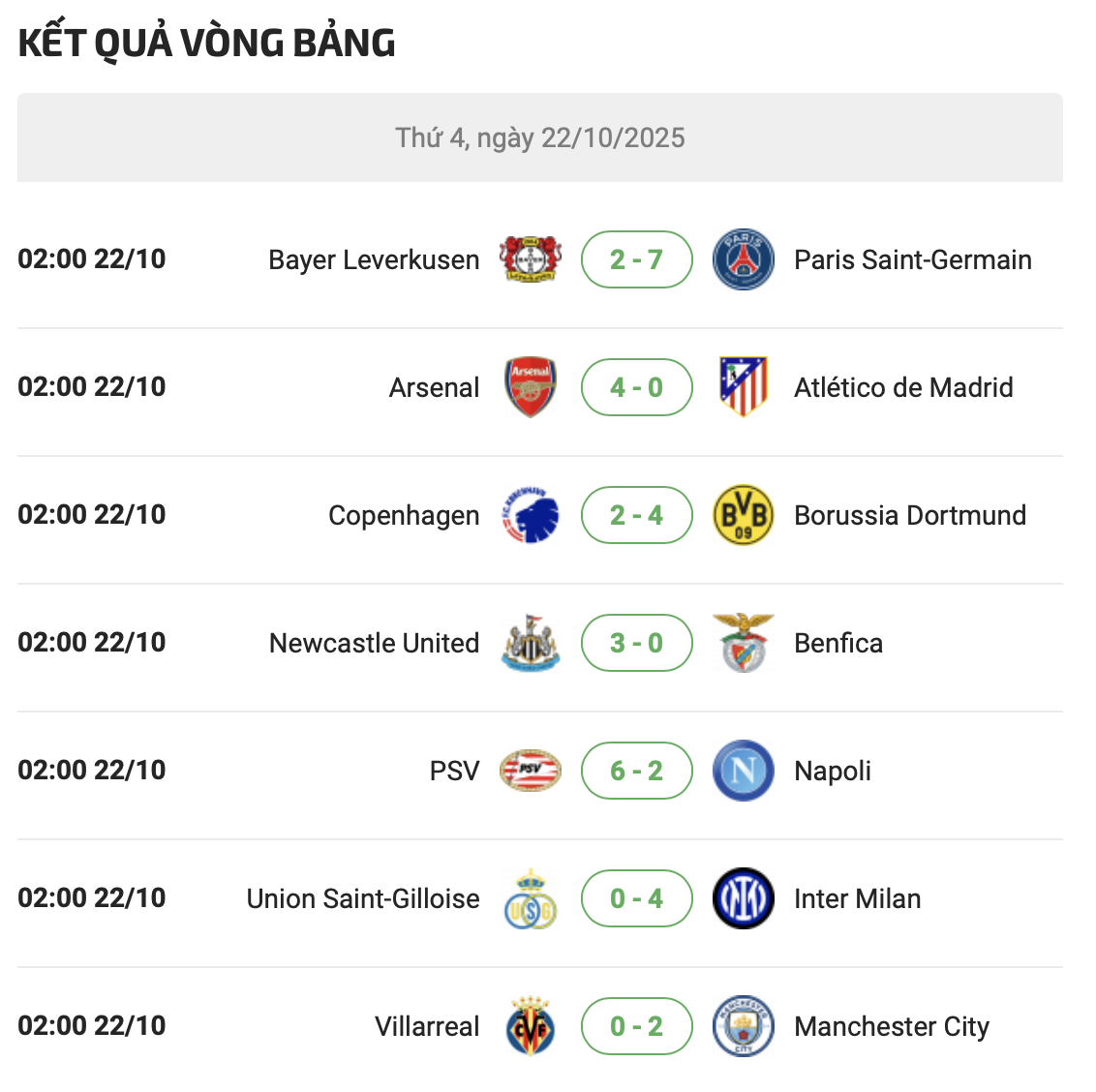
Task: Click the Manchester City crest
Action: pyautogui.click(x=743, y=1026)
